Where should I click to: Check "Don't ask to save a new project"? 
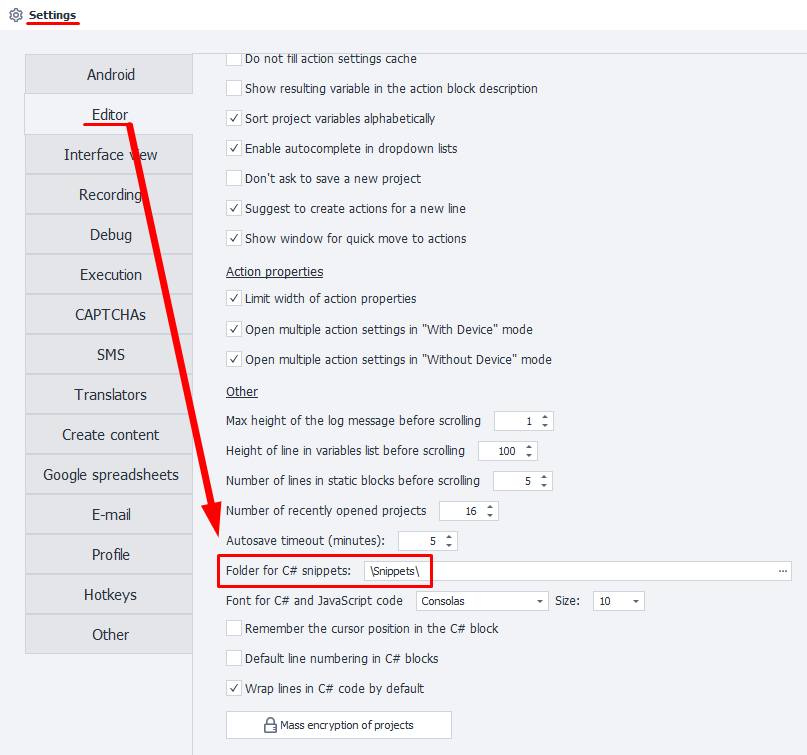tap(233, 178)
